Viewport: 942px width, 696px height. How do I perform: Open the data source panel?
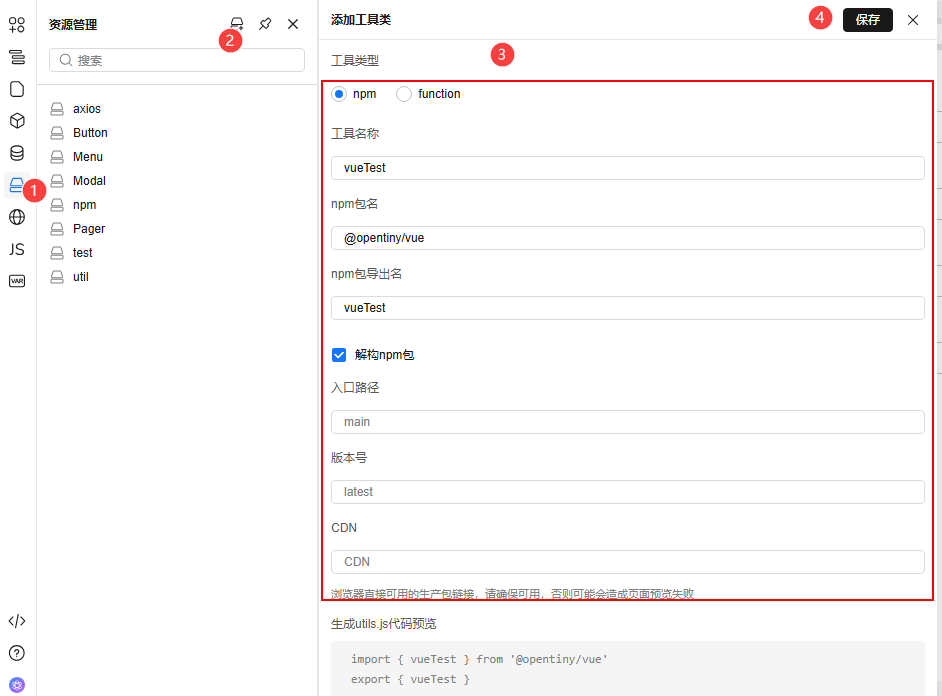[16, 153]
